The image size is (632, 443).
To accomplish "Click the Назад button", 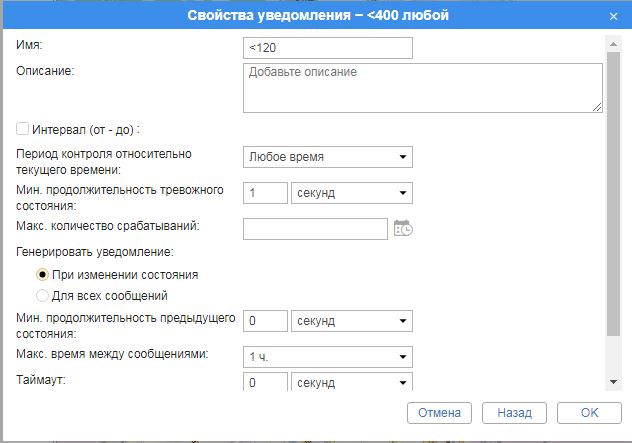I will point(514,413).
